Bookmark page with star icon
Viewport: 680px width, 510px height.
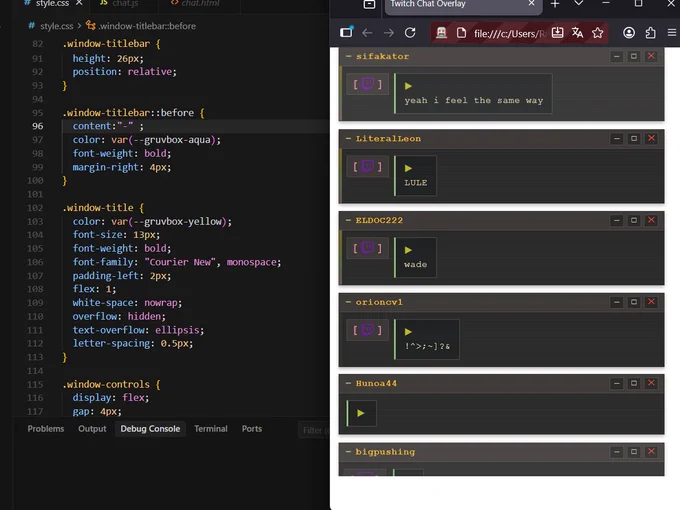(598, 33)
